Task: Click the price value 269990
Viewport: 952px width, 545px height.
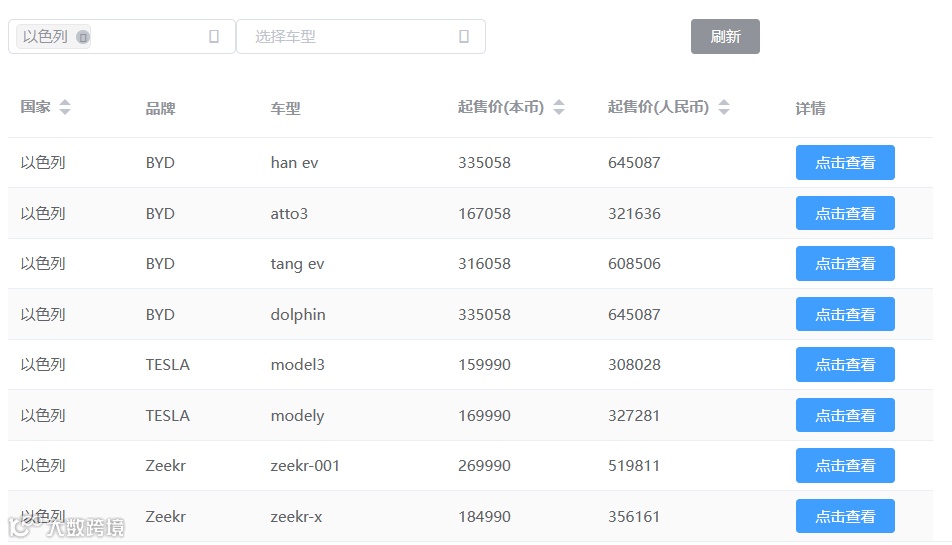Action: click(x=484, y=465)
